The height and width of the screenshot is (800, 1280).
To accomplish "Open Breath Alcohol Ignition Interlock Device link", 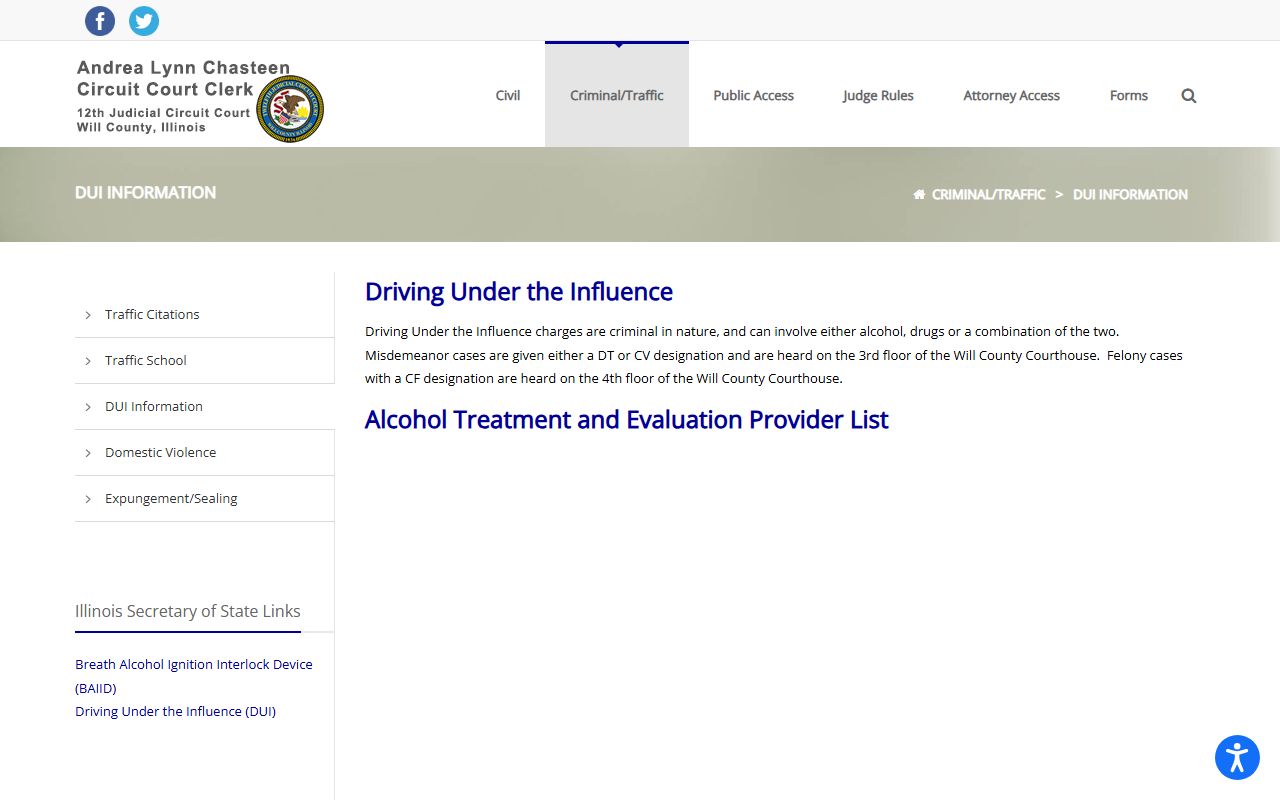I will tap(194, 676).
